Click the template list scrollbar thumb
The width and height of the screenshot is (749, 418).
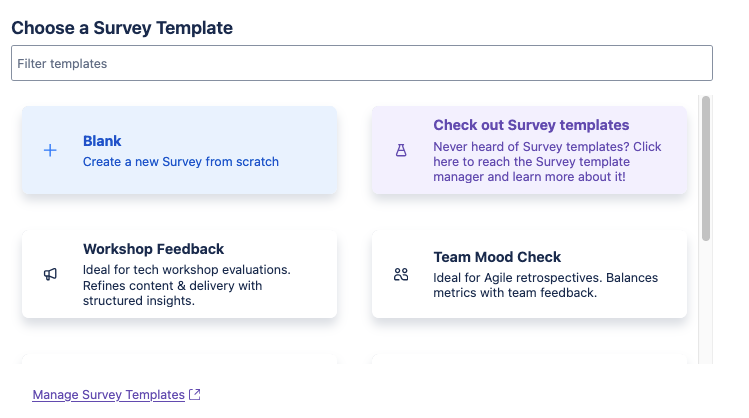(x=706, y=167)
